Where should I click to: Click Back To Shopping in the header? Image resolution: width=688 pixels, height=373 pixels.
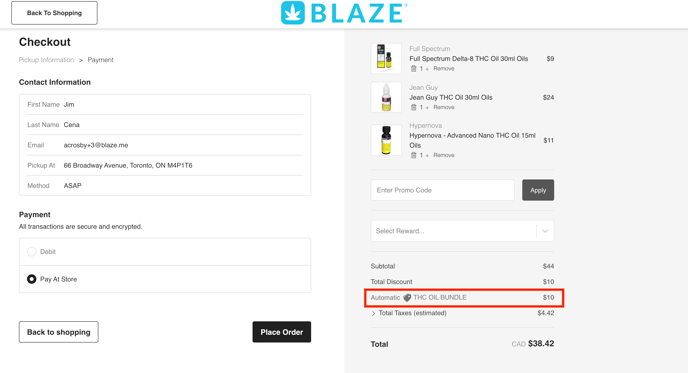[x=54, y=13]
